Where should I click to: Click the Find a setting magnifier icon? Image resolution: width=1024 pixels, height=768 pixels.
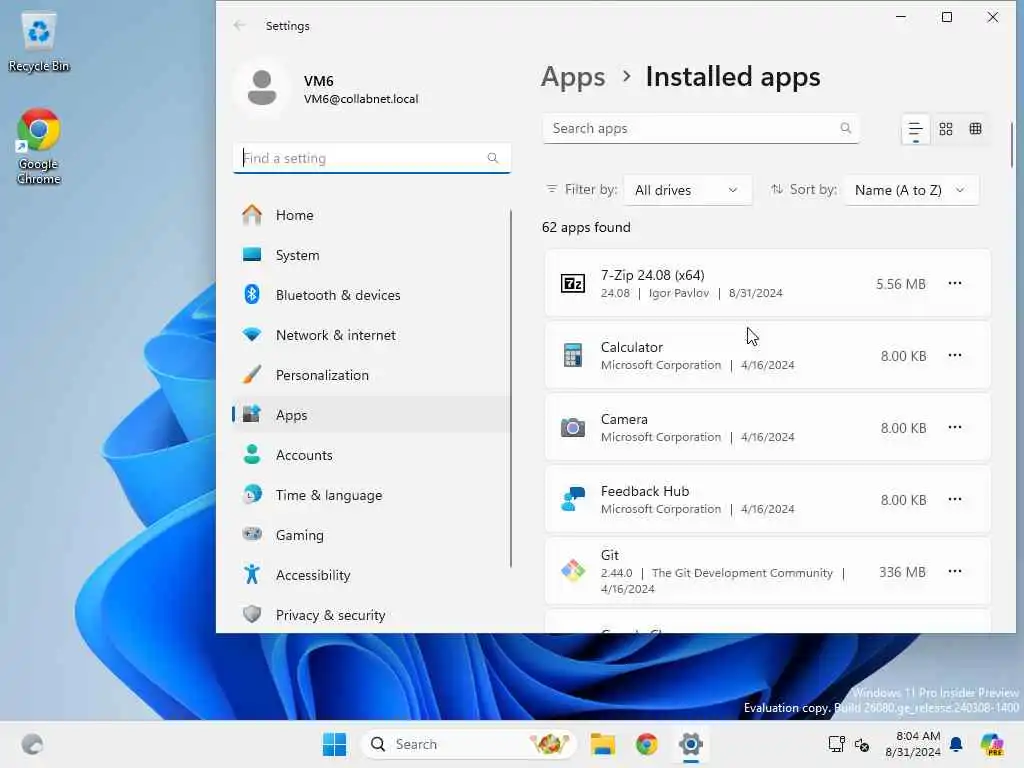coord(493,157)
